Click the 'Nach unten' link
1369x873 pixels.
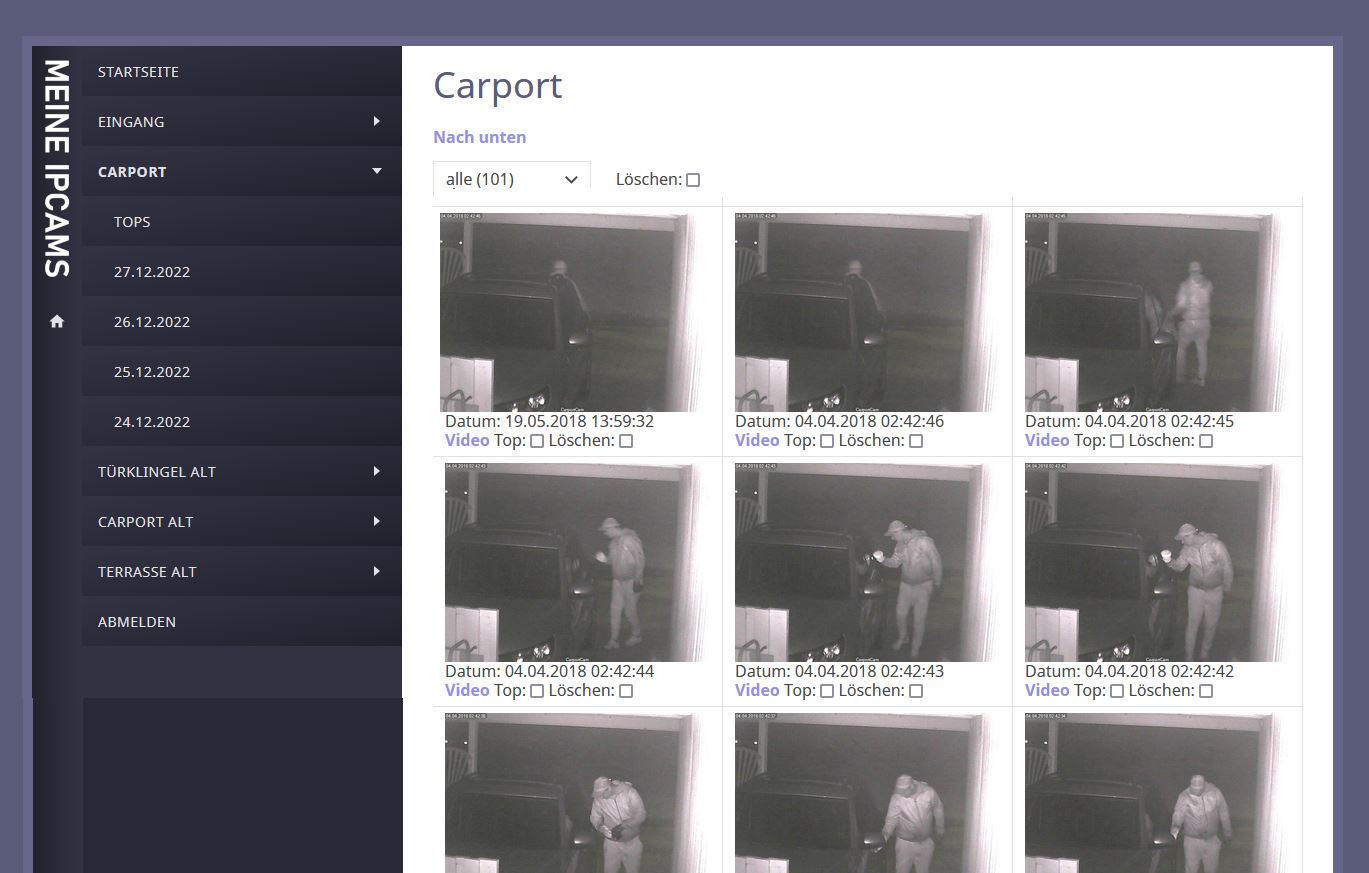tap(479, 137)
